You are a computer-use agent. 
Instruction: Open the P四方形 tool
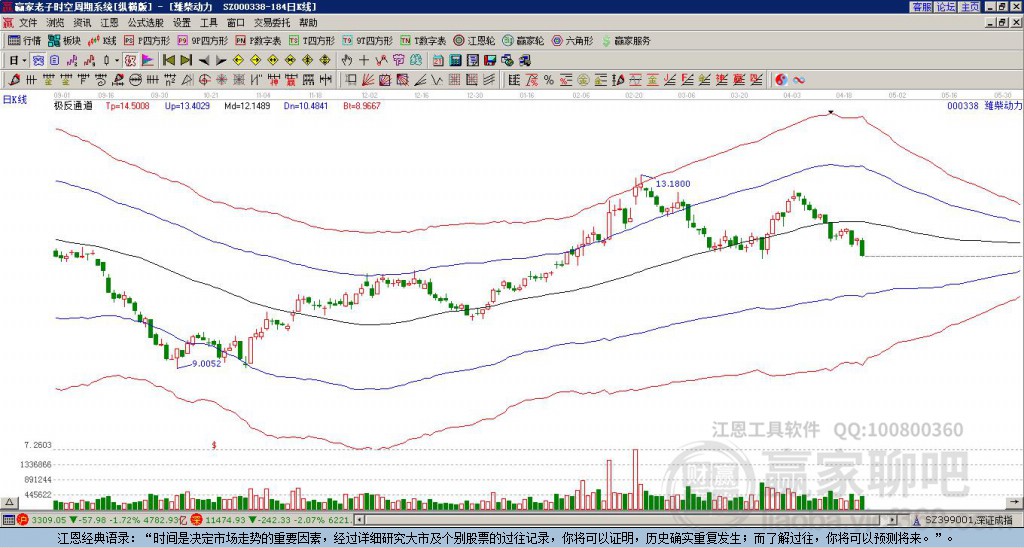point(147,40)
